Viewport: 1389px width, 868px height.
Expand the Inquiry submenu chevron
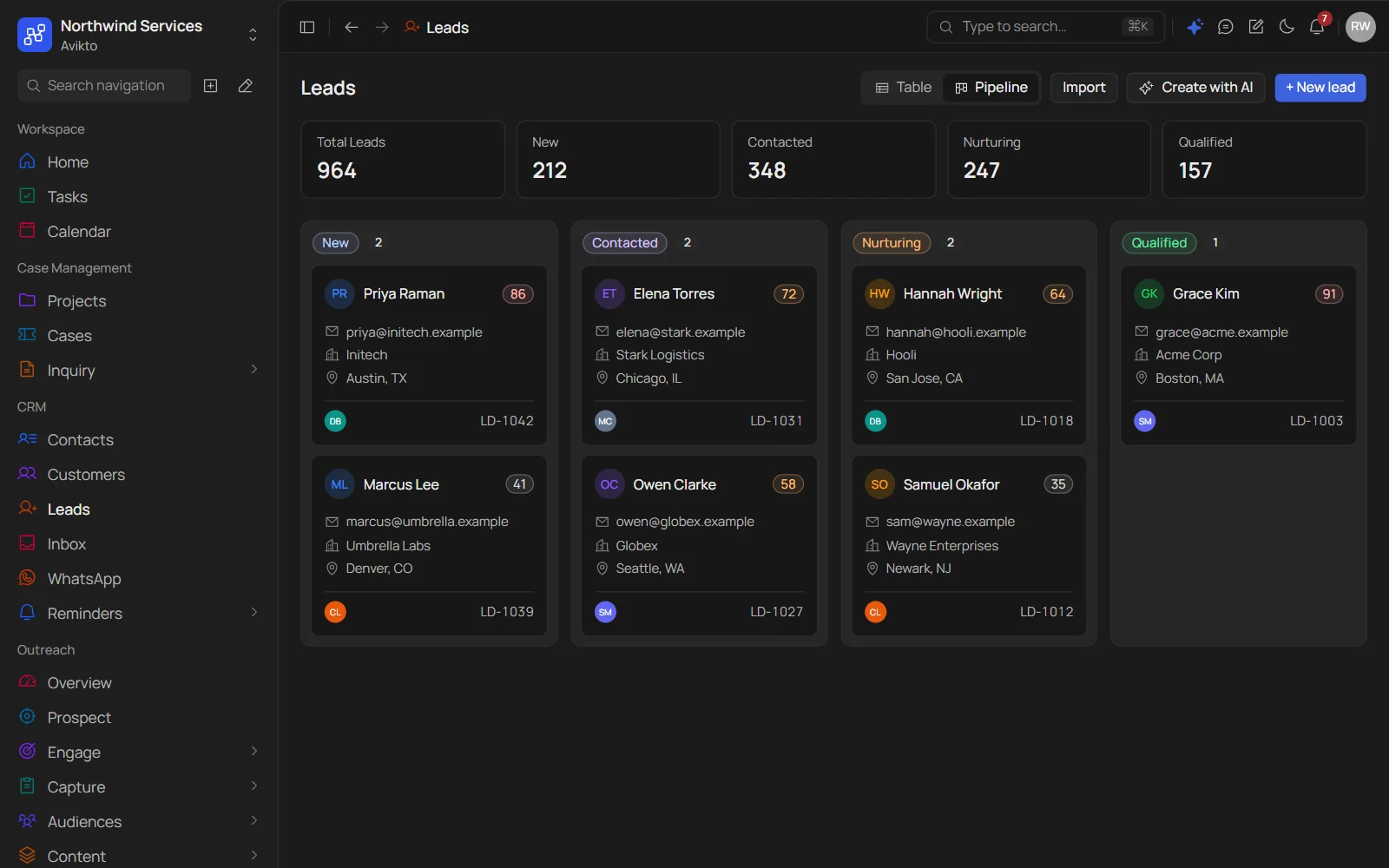pos(253,370)
